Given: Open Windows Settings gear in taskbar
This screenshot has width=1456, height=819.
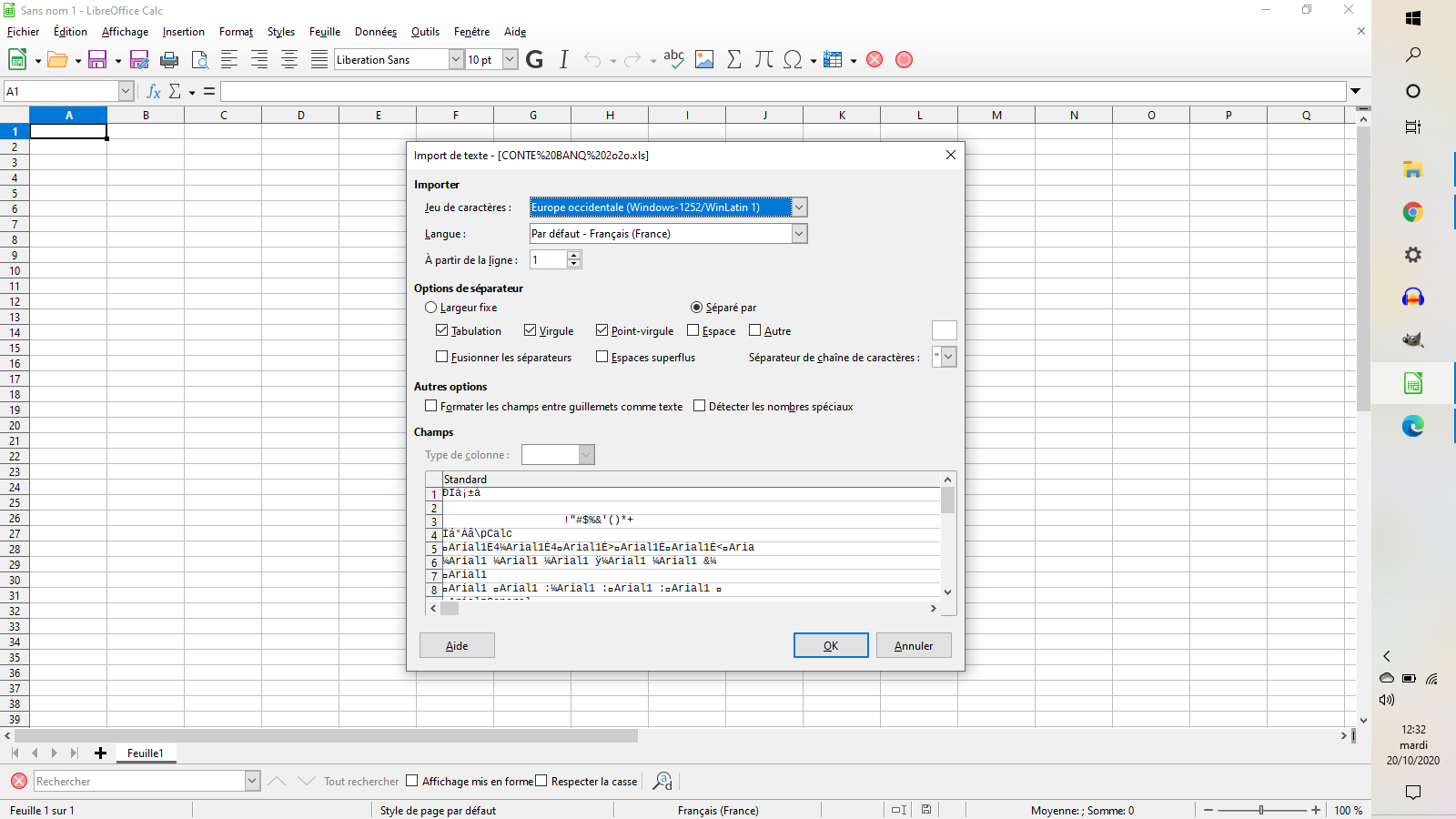Looking at the screenshot, I should pyautogui.click(x=1413, y=255).
